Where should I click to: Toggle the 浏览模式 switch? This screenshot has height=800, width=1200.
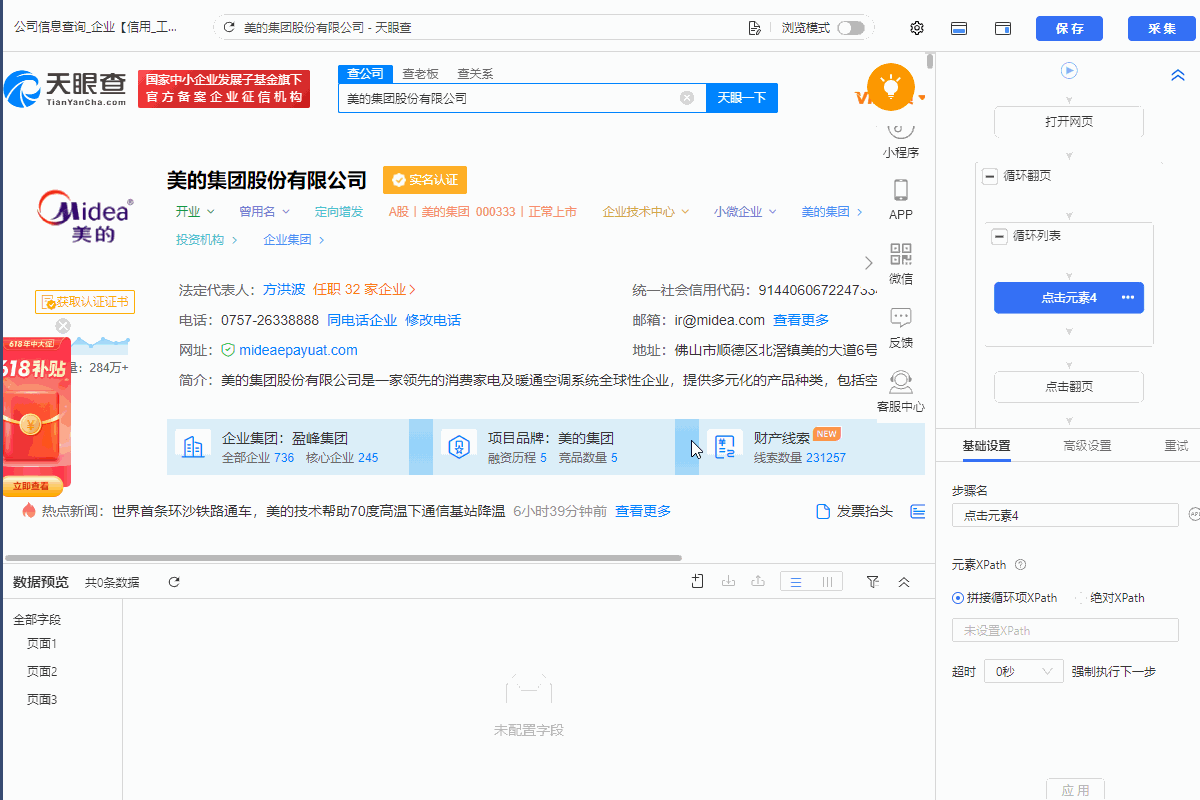851,28
